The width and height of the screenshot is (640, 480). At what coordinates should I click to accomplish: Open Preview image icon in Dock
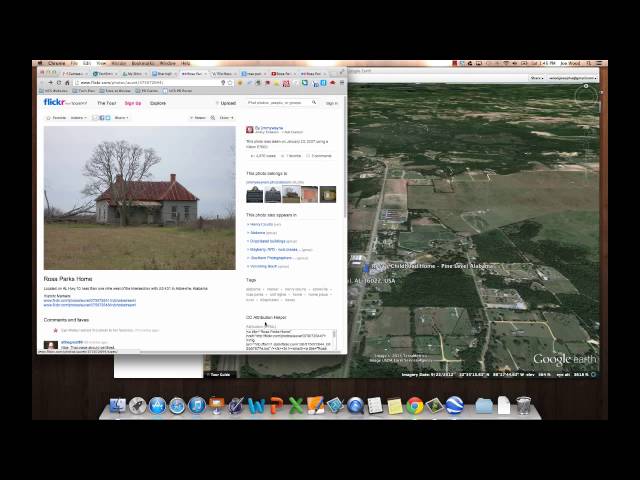[434, 406]
